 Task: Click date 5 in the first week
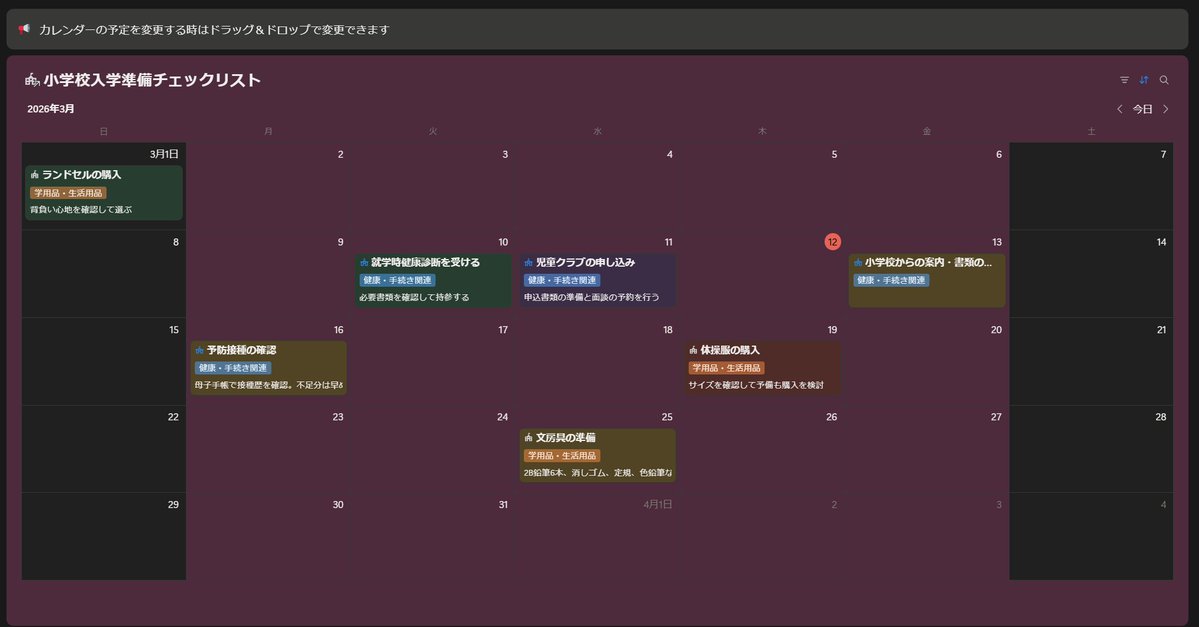click(x=834, y=154)
